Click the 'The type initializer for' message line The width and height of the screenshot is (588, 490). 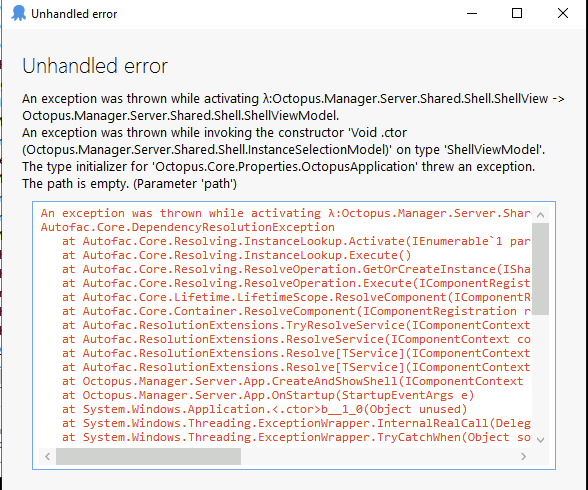point(278,166)
